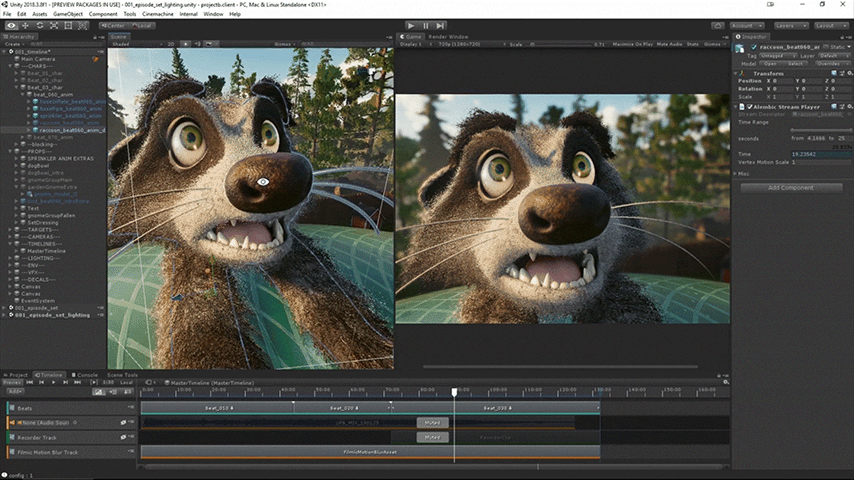The width and height of the screenshot is (854, 480).
Task: Toggle the Static checkbox in Inspector
Action: [x=826, y=47]
